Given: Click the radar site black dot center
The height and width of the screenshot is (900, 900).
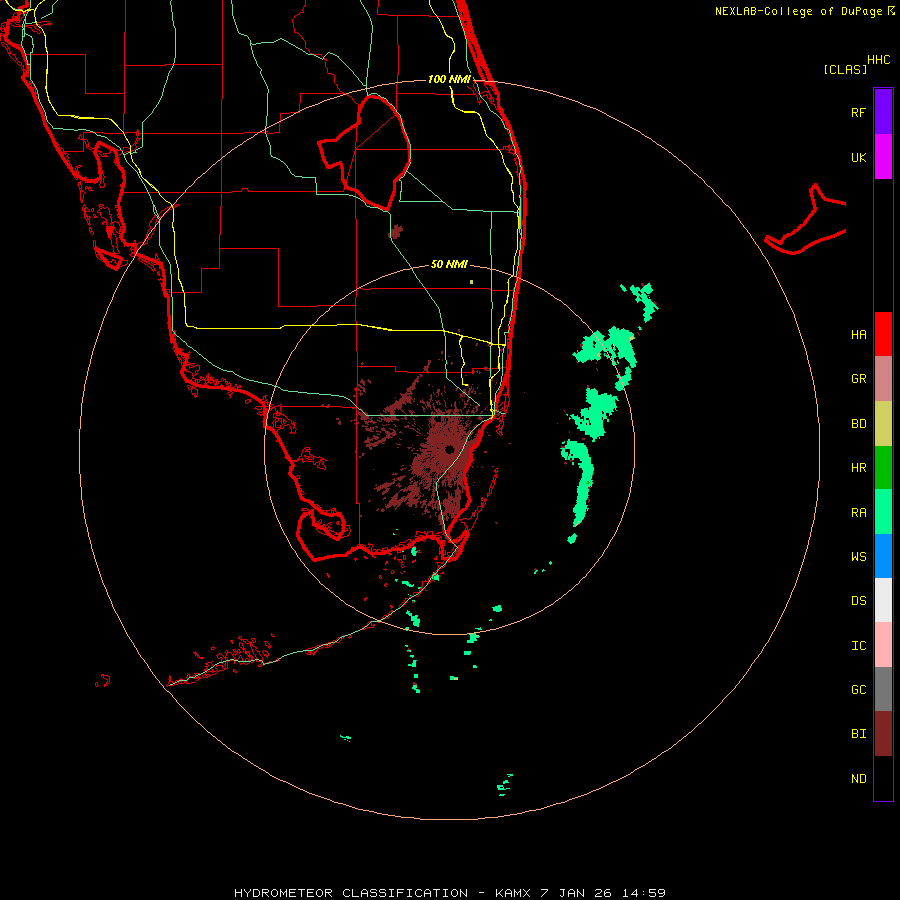Looking at the screenshot, I should click(449, 449).
